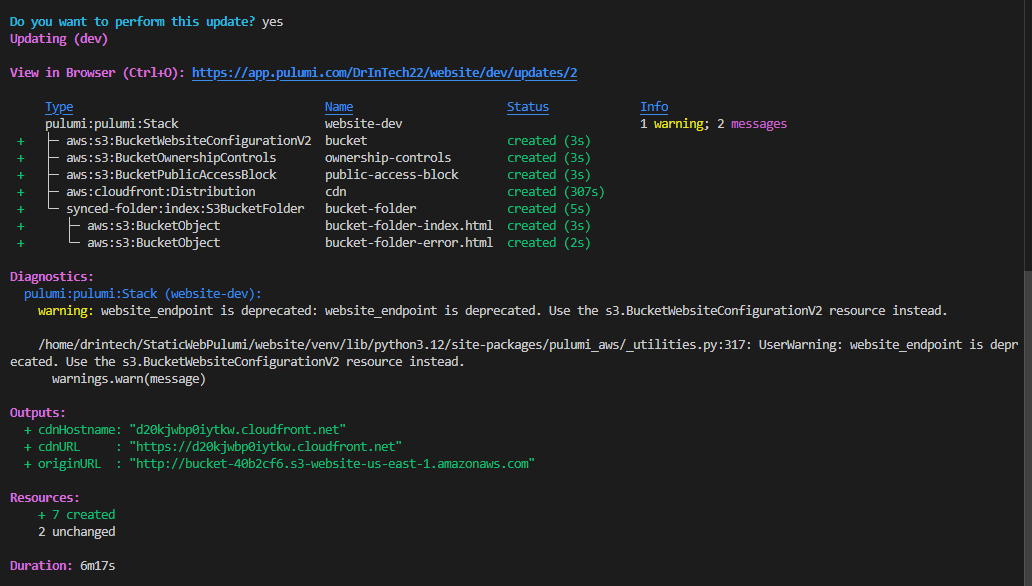Click the Name column header
1032x586 pixels.
(339, 107)
